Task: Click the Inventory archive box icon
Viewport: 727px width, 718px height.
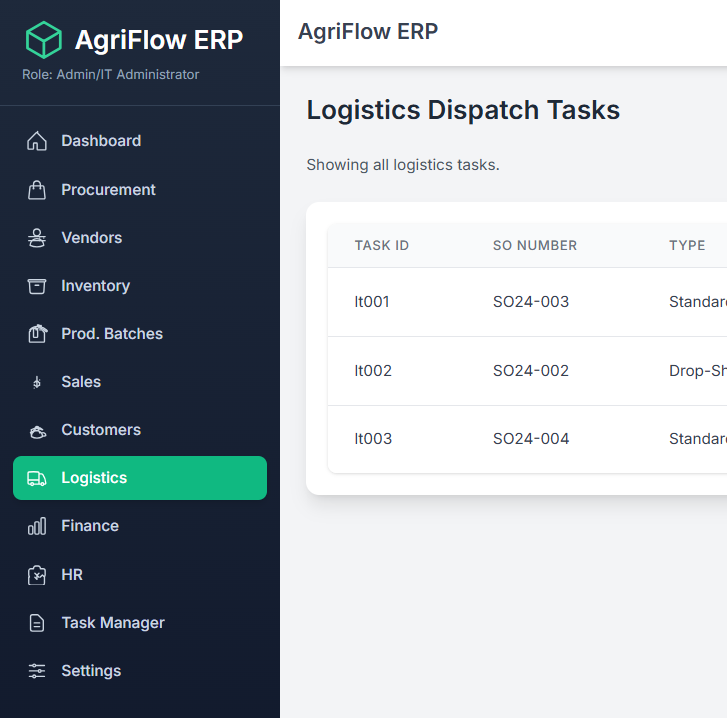Action: (x=37, y=286)
